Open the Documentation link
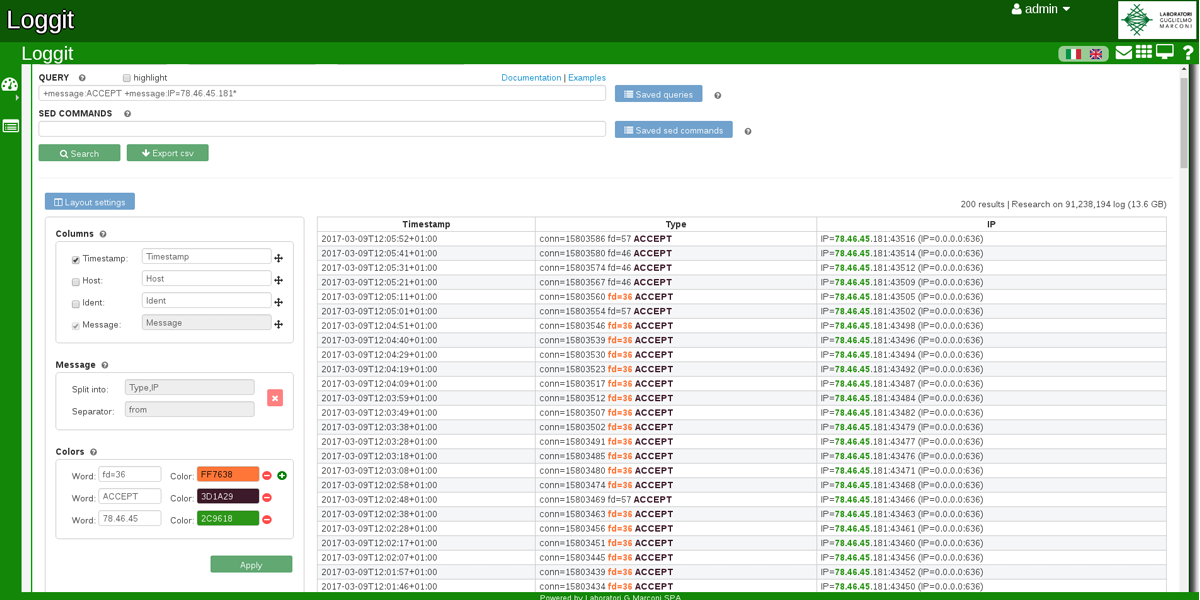This screenshot has height=600, width=1200. pos(531,78)
